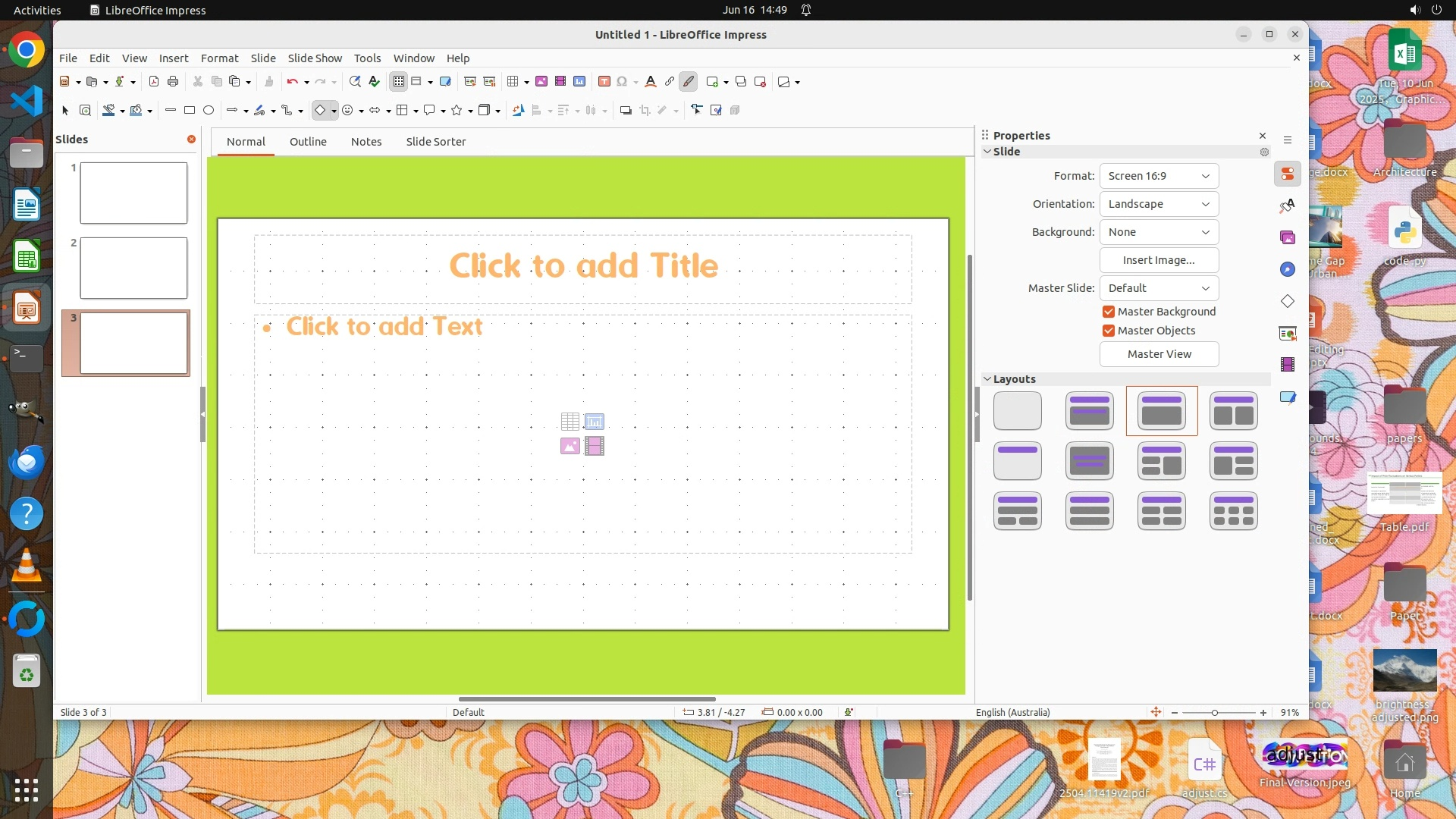Select the Rectangle drawing tool
The height and width of the screenshot is (819, 1456).
tap(190, 111)
